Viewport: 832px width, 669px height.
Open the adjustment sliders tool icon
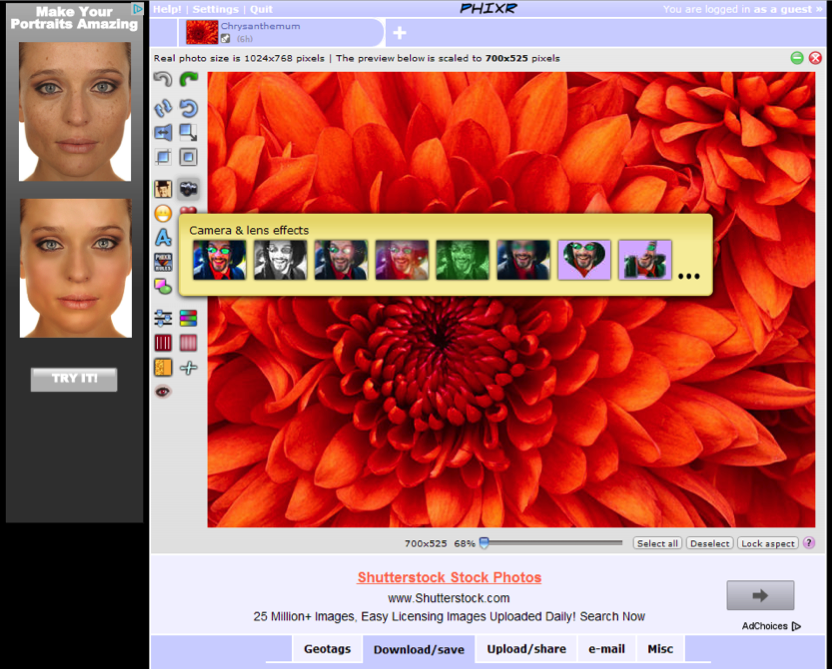[x=163, y=318]
